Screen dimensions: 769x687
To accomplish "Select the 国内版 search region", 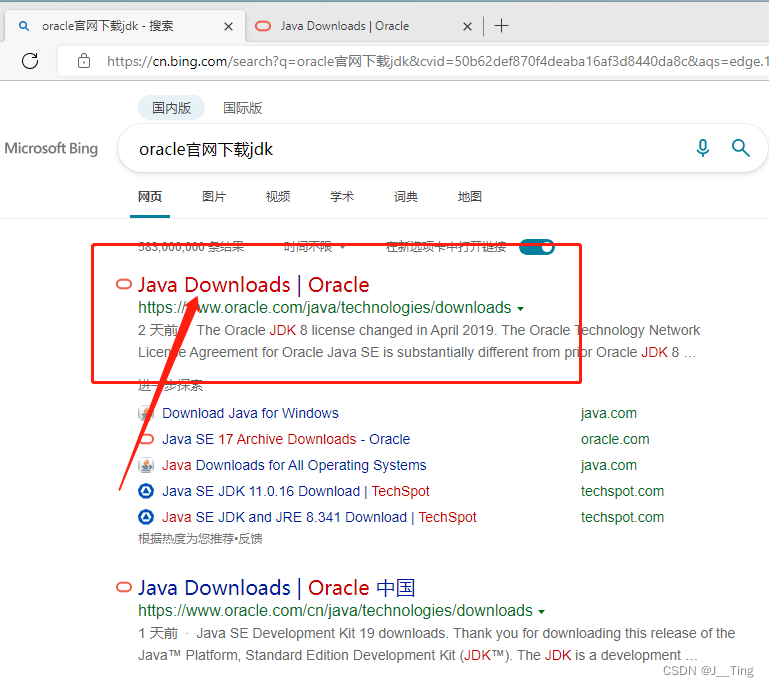I will click(171, 108).
